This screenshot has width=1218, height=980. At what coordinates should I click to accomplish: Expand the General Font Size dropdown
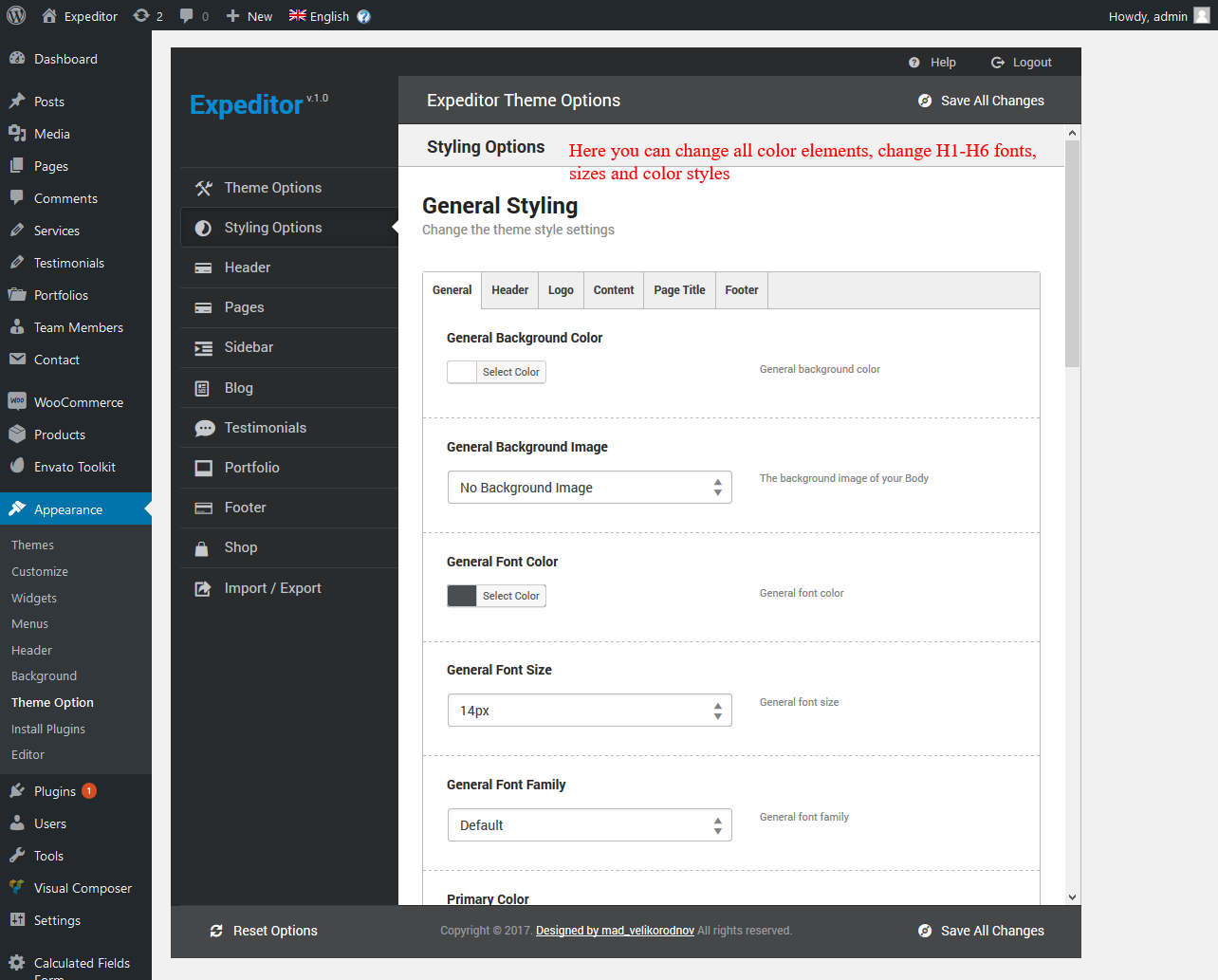[589, 711]
